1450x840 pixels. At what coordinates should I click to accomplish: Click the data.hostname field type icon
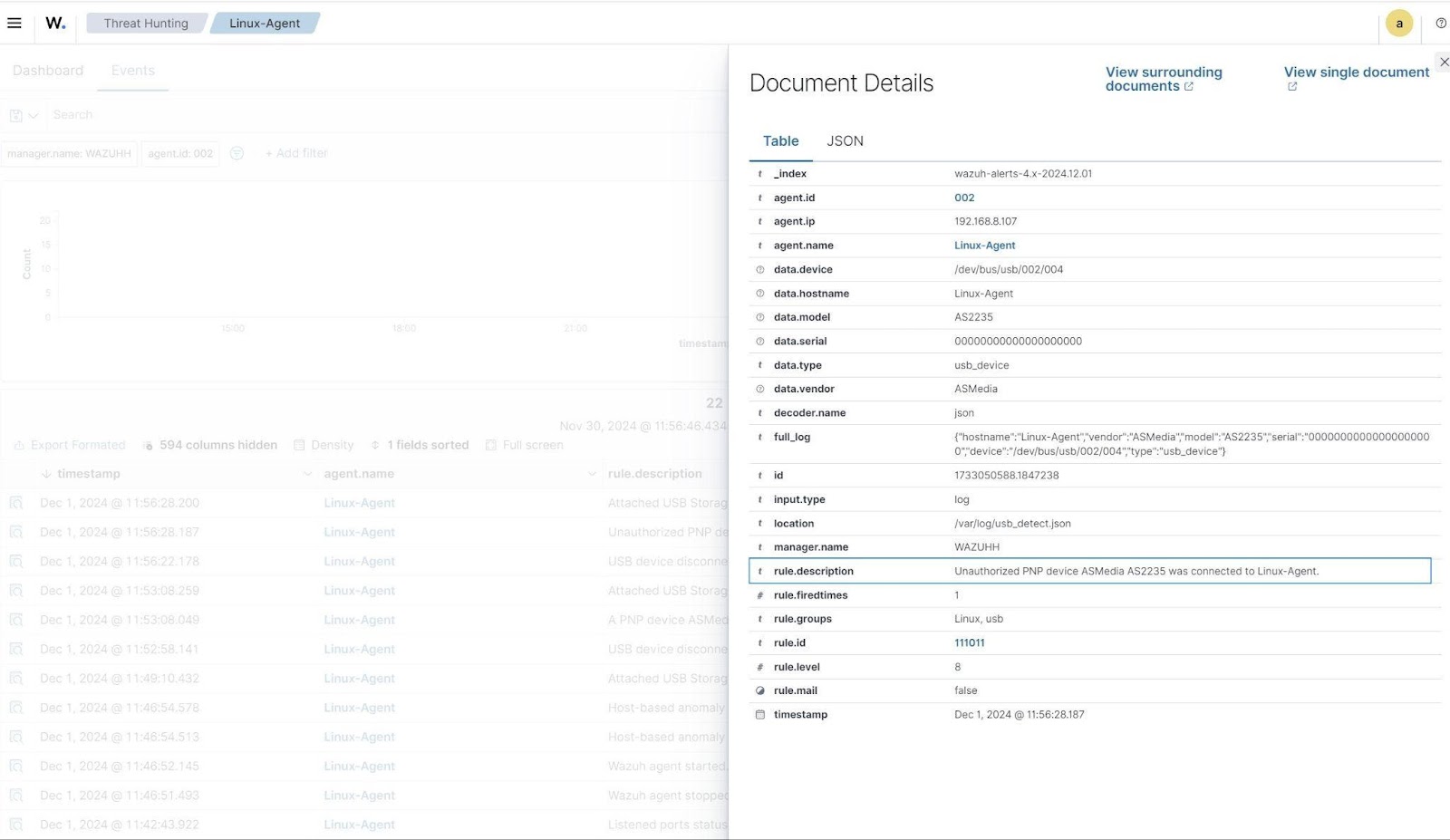[x=759, y=294]
